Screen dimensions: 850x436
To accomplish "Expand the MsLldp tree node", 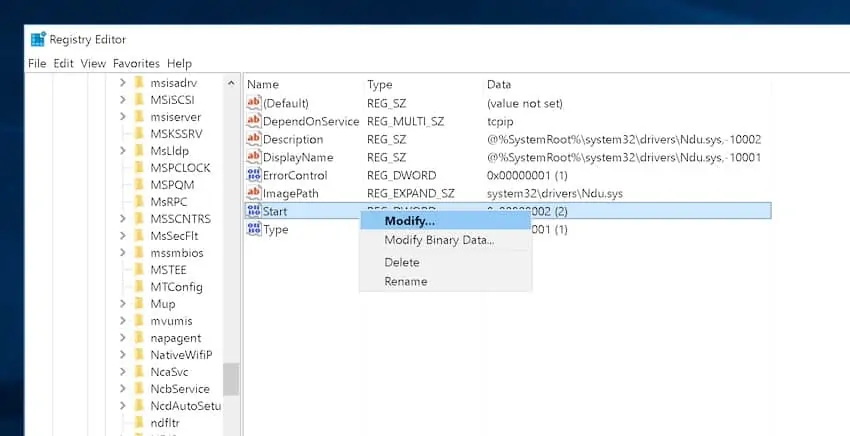I will pyautogui.click(x=123, y=150).
